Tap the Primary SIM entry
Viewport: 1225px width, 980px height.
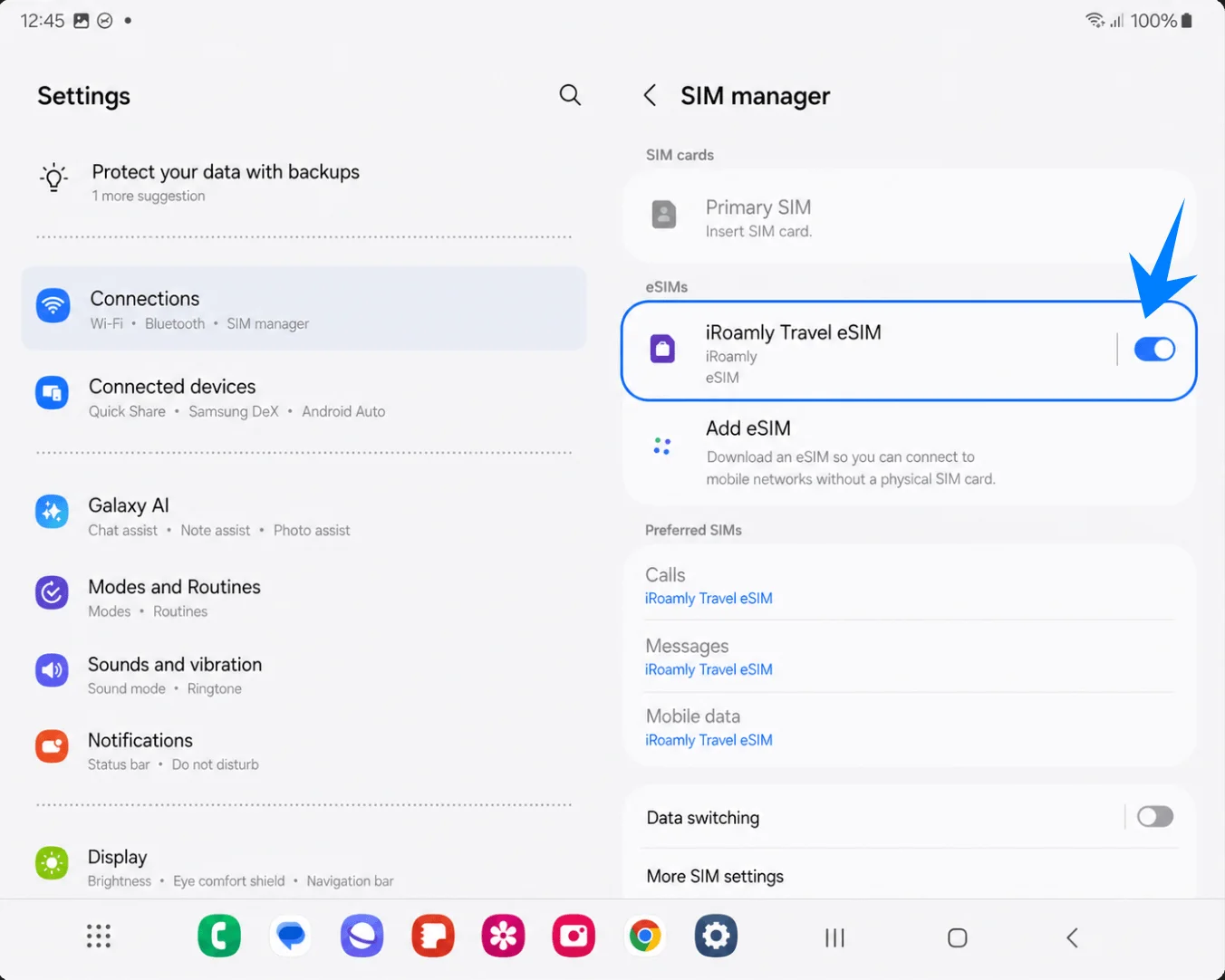point(909,217)
